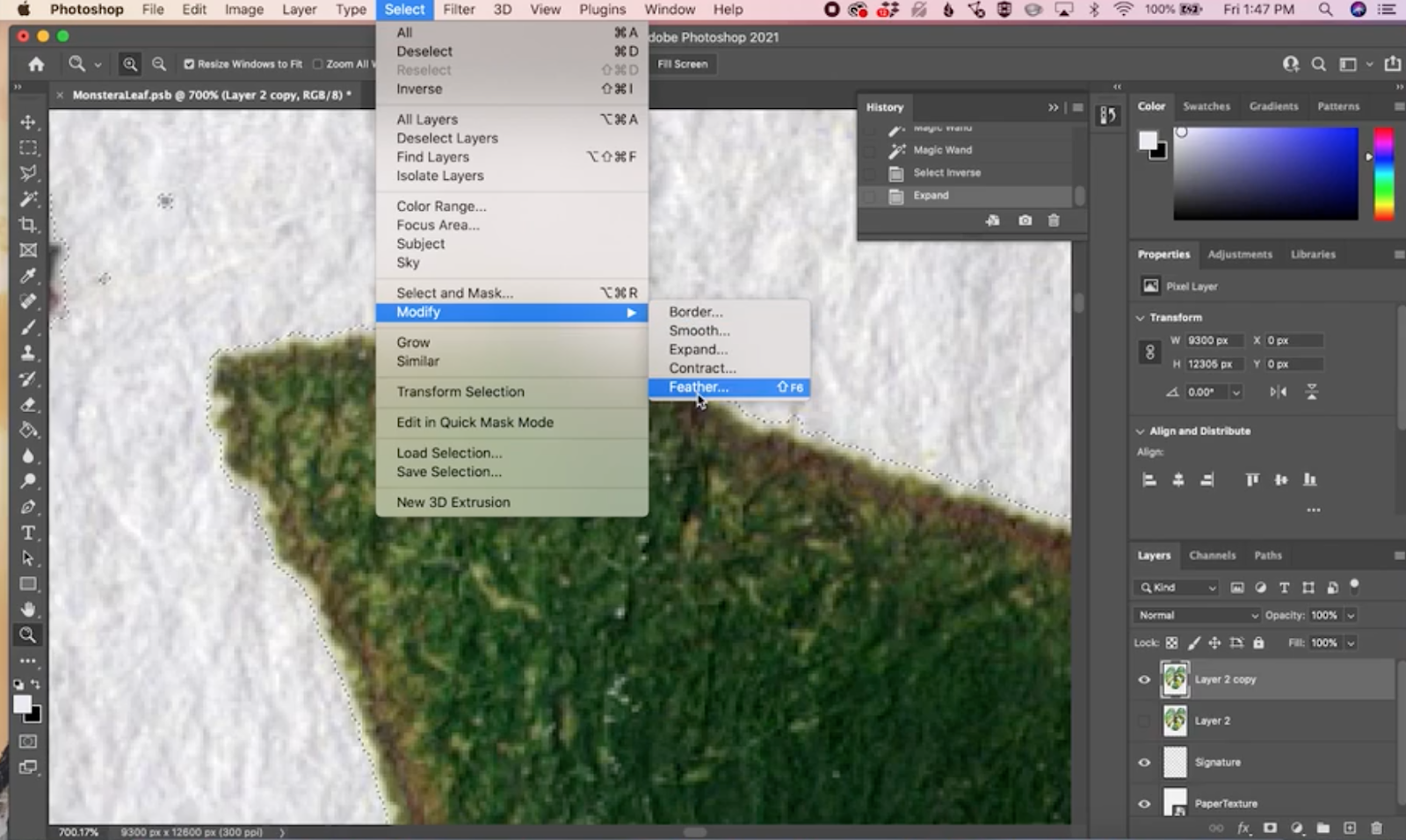Switch to the Swatches tab
1406x840 pixels.
point(1206,105)
